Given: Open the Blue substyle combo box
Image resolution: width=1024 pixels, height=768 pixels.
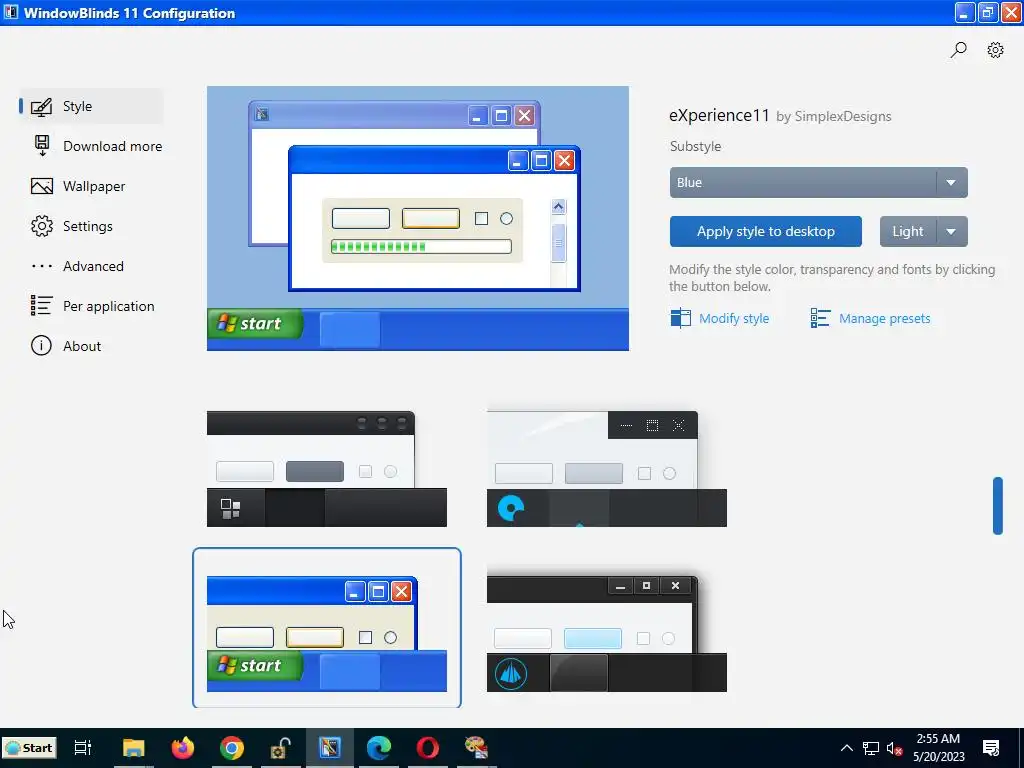Looking at the screenshot, I should click(x=818, y=183).
